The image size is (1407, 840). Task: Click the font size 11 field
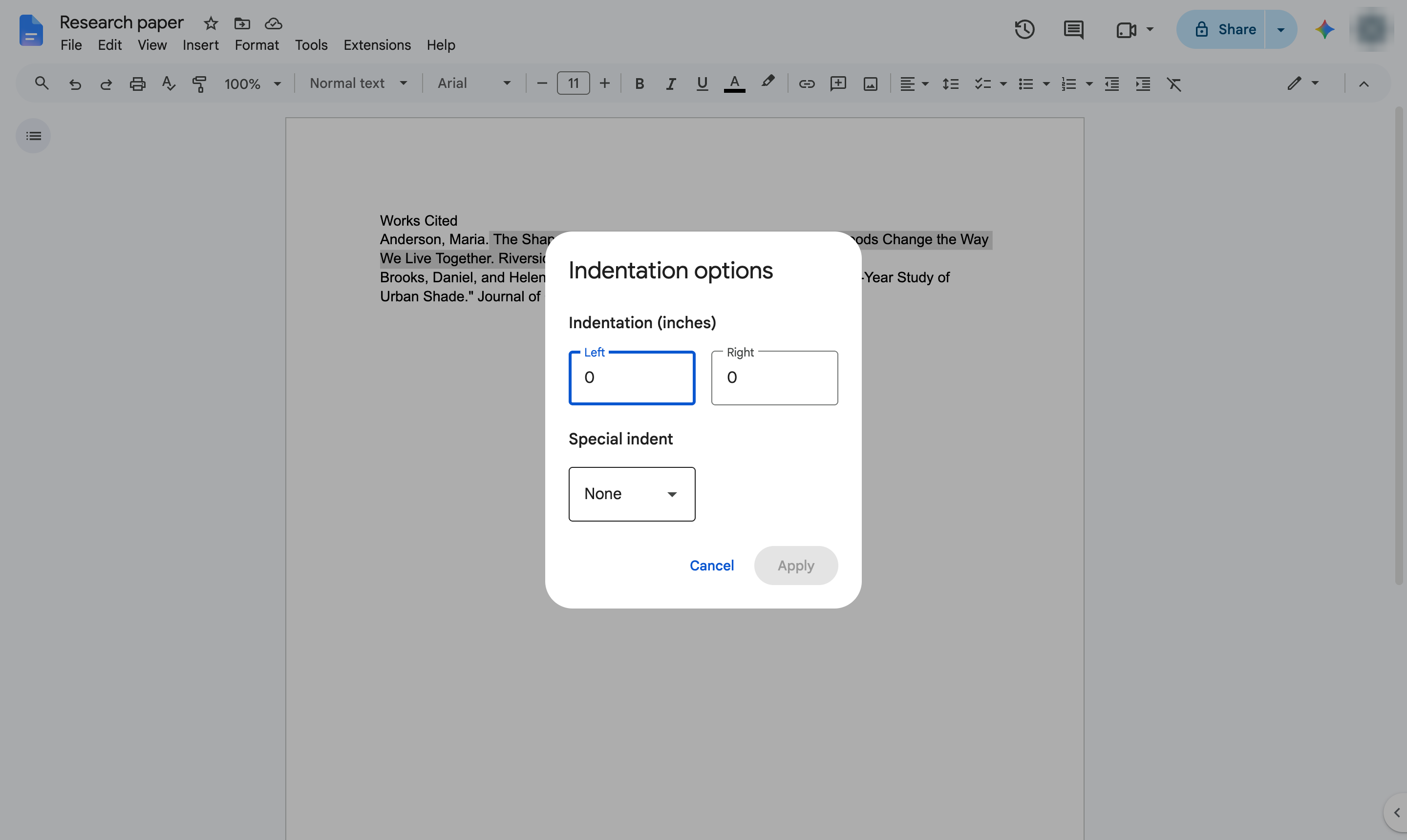pyautogui.click(x=574, y=83)
